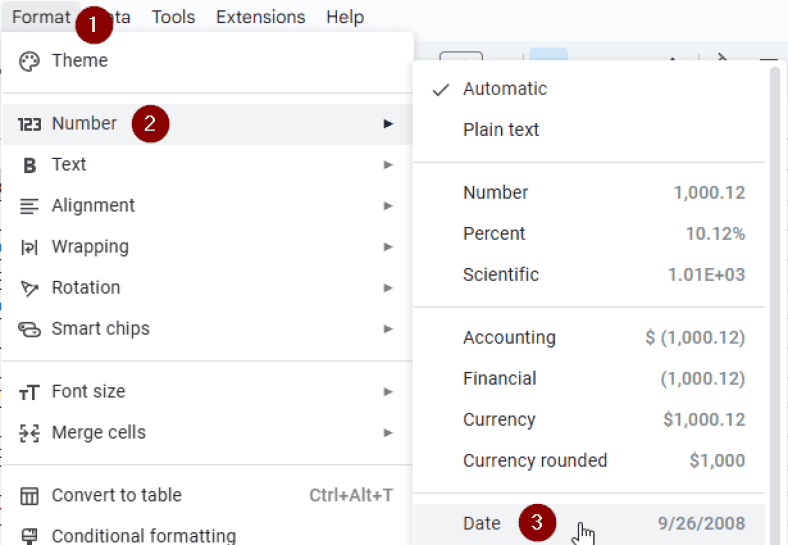Open the Extensions menu
Viewport: 788px width, 545px height.
(260, 17)
